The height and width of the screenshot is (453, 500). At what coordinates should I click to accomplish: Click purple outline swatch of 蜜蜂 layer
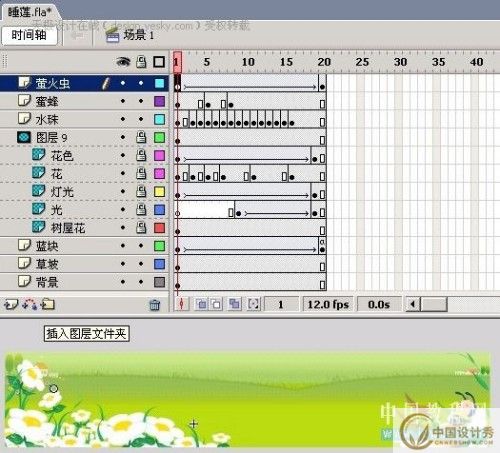point(159,101)
